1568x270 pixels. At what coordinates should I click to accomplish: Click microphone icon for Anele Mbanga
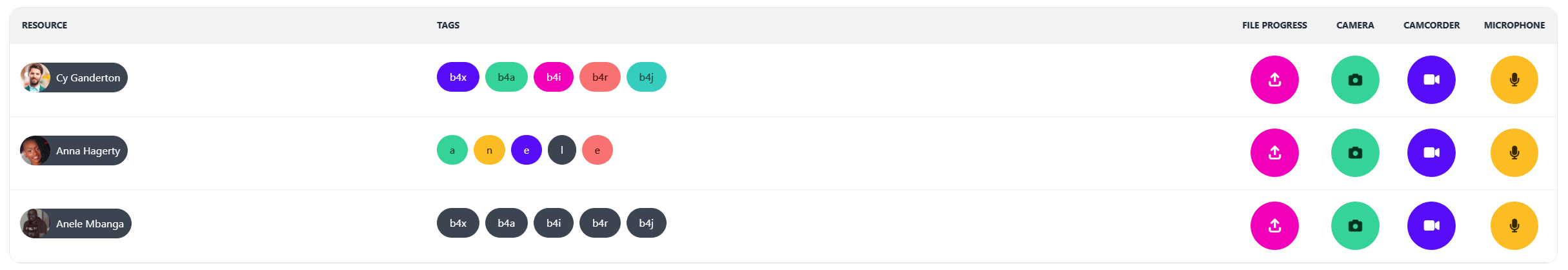pos(1514,226)
